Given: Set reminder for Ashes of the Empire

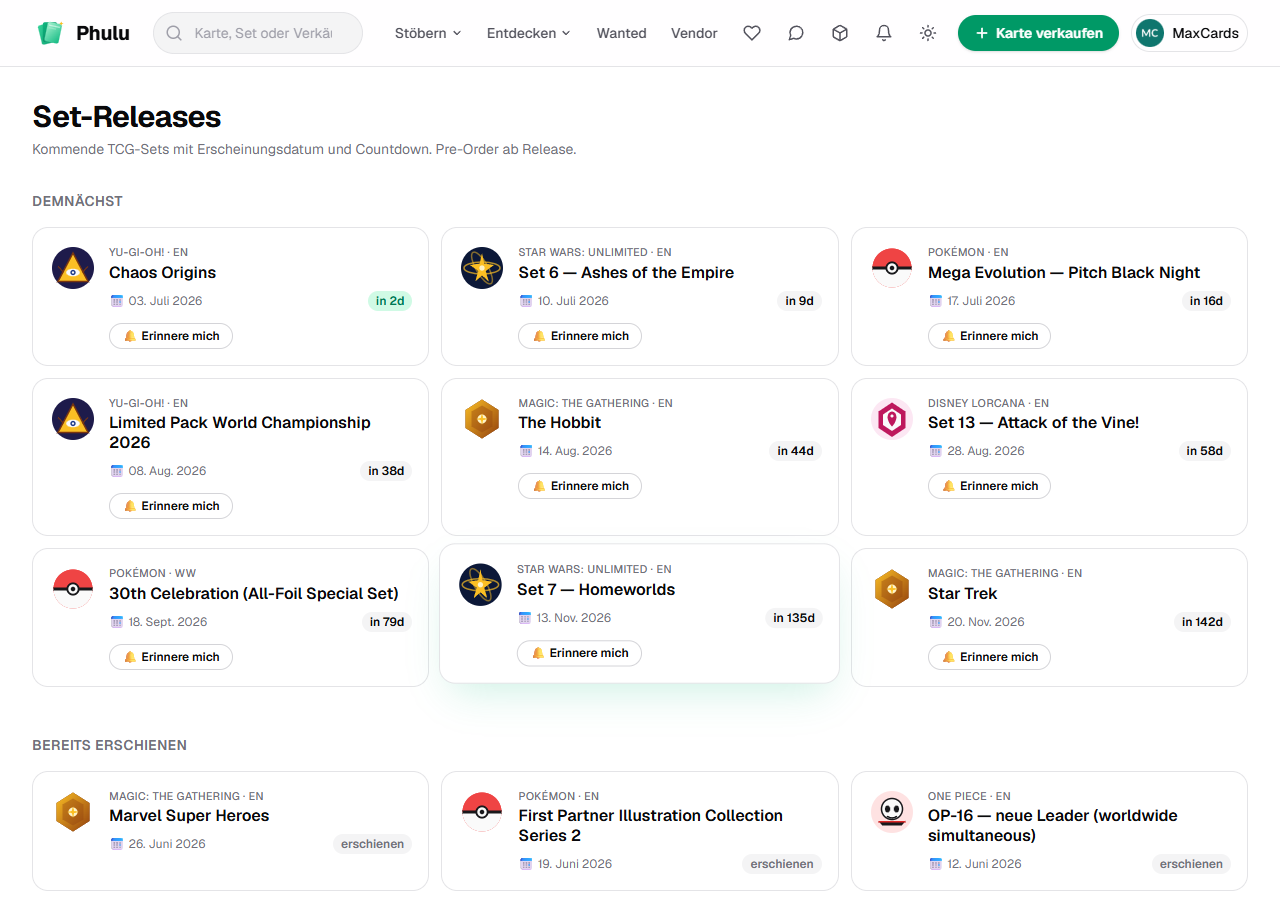Looking at the screenshot, I should pos(580,336).
